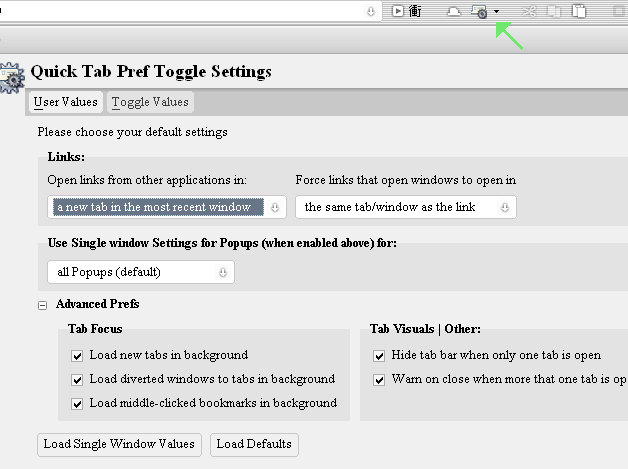Click the 'Quick Tab Pref Toggle Settings' heading
Image resolution: width=628 pixels, height=469 pixels.
coord(151,72)
